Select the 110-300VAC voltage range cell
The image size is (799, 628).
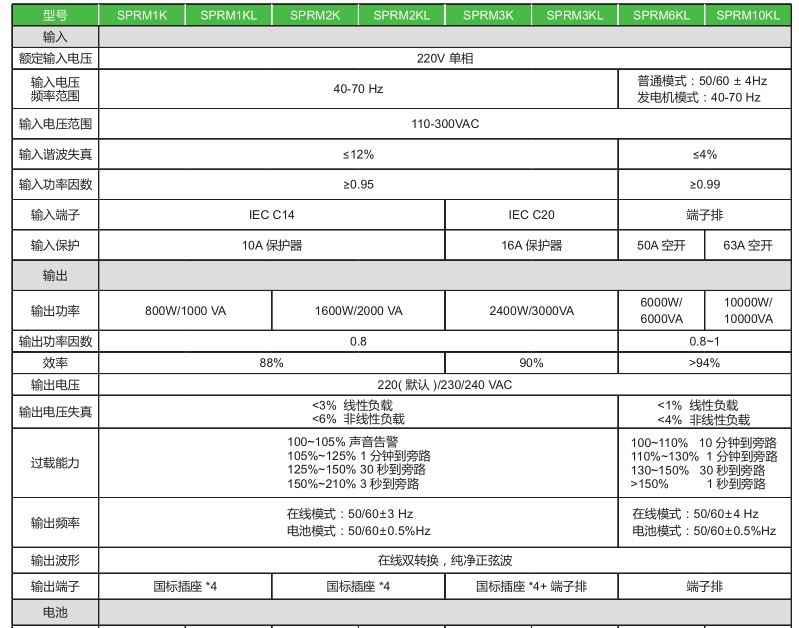click(x=445, y=125)
